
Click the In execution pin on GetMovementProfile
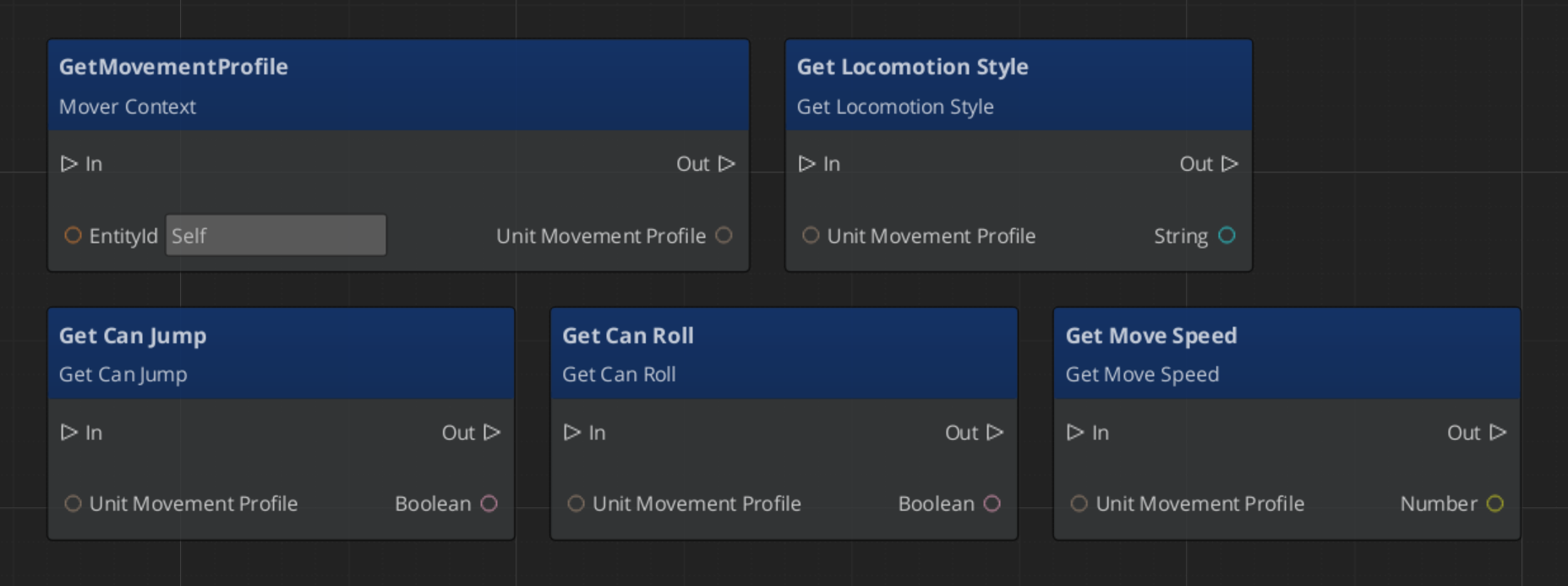pyautogui.click(x=69, y=164)
